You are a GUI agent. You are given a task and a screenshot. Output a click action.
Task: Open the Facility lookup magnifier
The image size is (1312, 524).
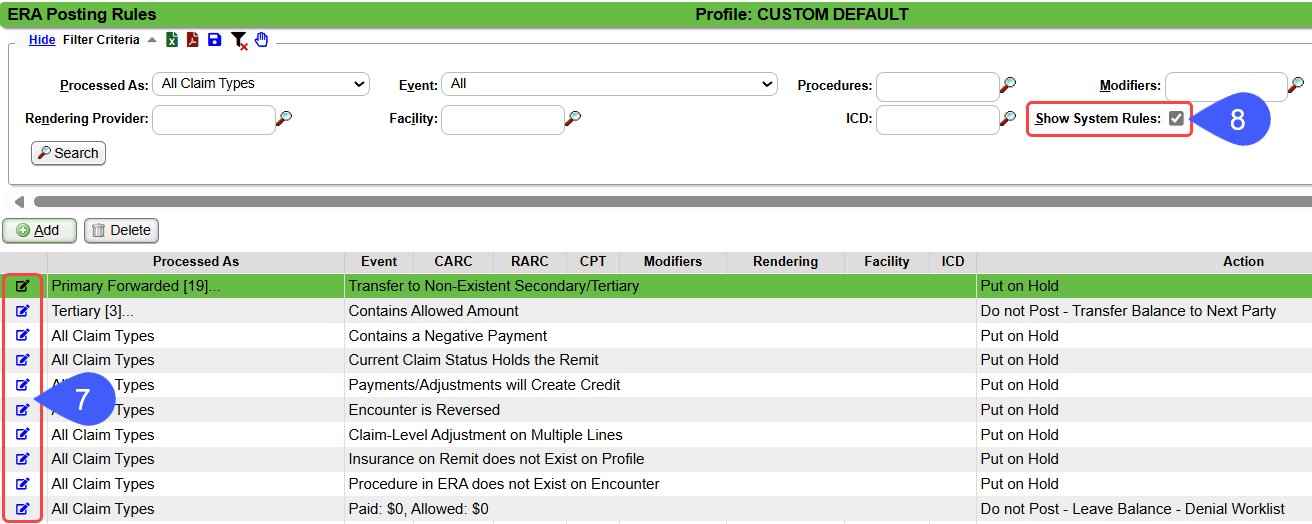[573, 119]
